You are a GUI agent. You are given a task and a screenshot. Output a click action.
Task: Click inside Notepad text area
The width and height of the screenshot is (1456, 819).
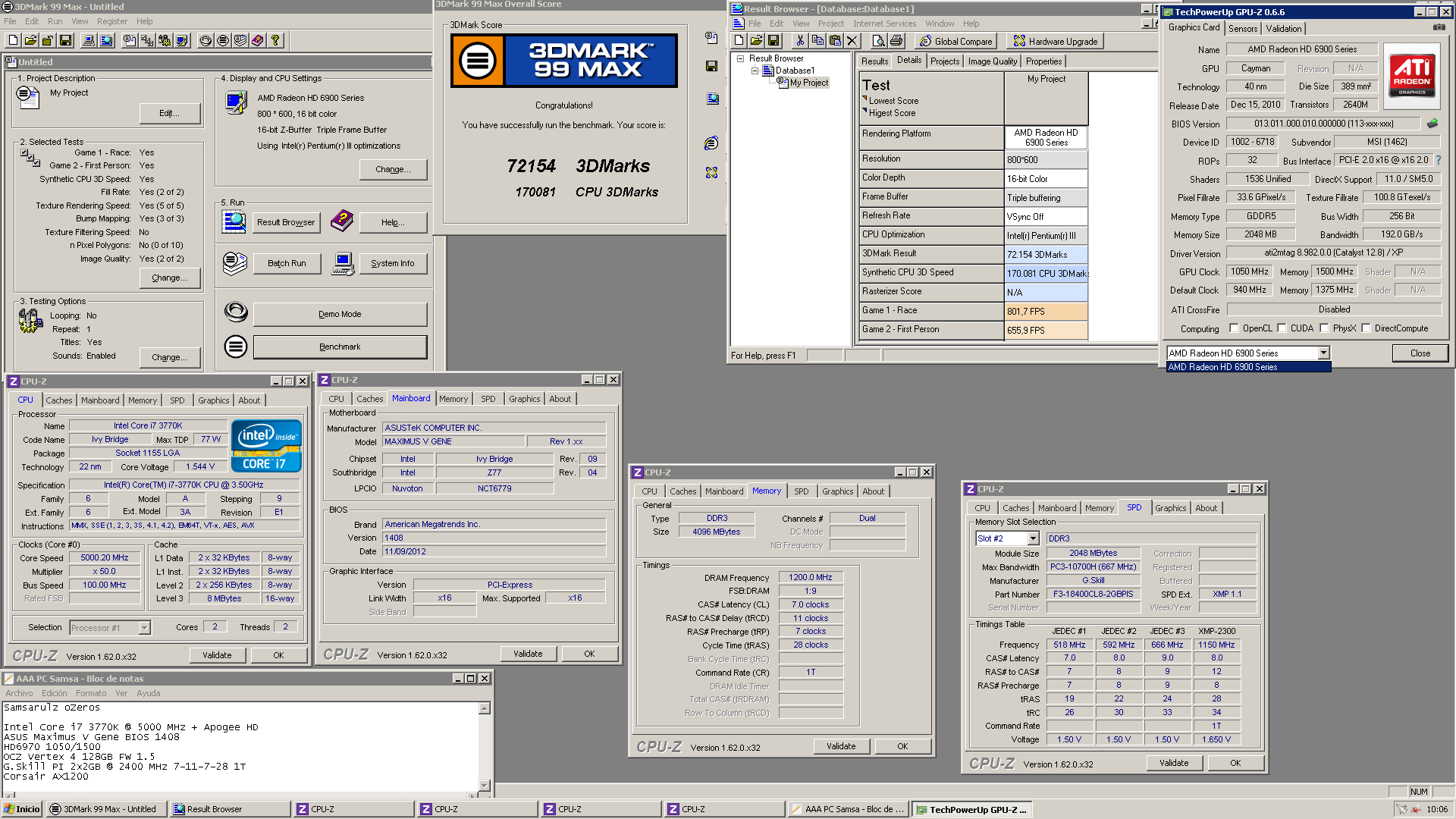coord(240,746)
